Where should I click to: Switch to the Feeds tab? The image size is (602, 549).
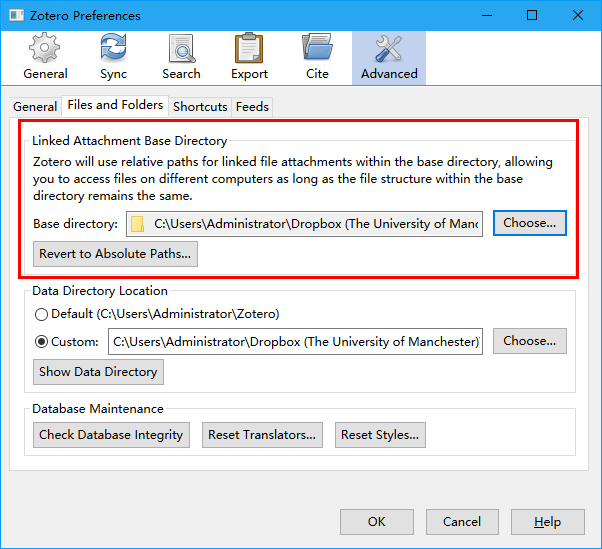(252, 106)
